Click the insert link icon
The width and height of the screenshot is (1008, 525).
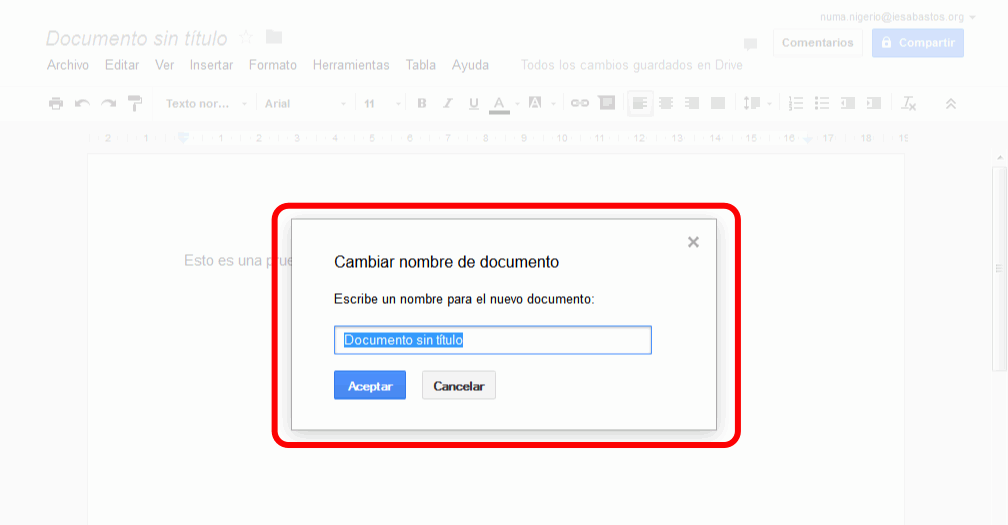(x=579, y=103)
